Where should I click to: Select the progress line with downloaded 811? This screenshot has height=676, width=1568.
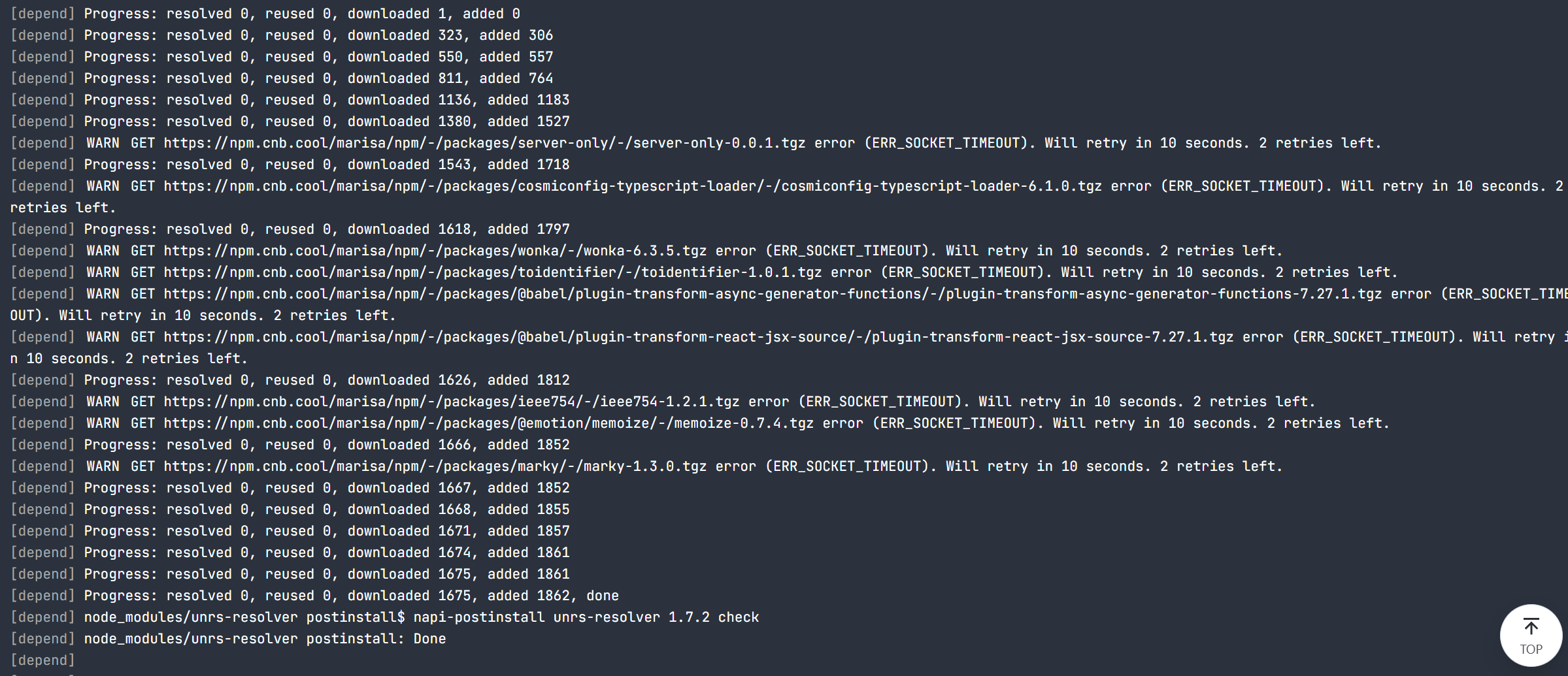pyautogui.click(x=318, y=78)
